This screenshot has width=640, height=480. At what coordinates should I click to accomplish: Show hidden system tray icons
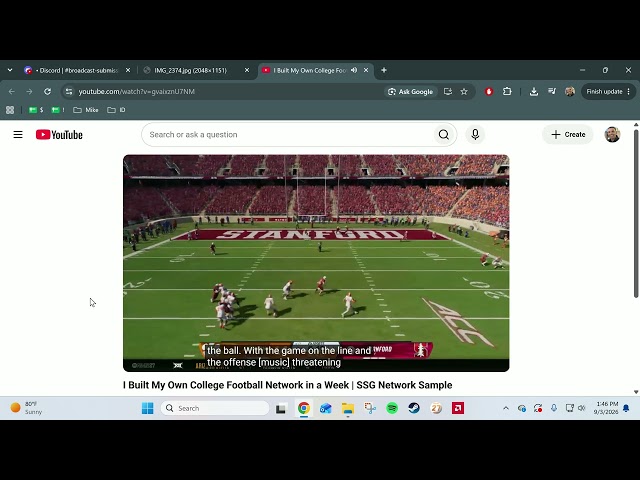tap(506, 408)
